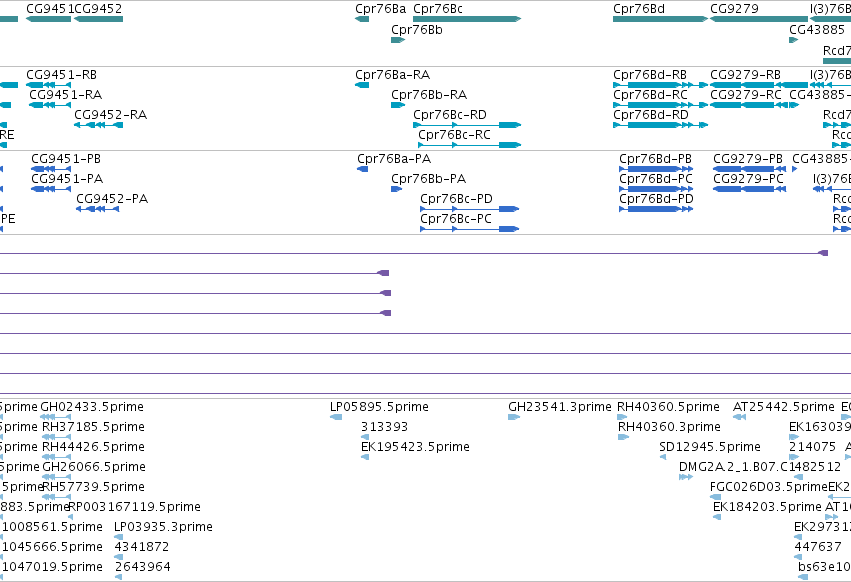Click transcript Cpr76Bd-RC label
Screen dimensions: 851x582
tap(650, 94)
